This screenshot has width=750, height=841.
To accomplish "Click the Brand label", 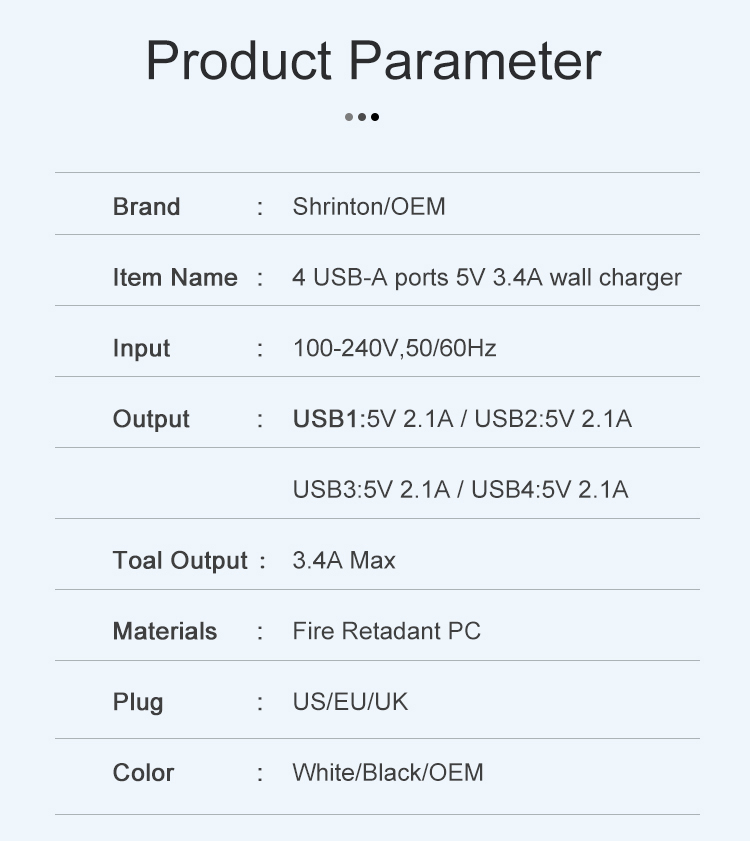I will pyautogui.click(x=146, y=206).
